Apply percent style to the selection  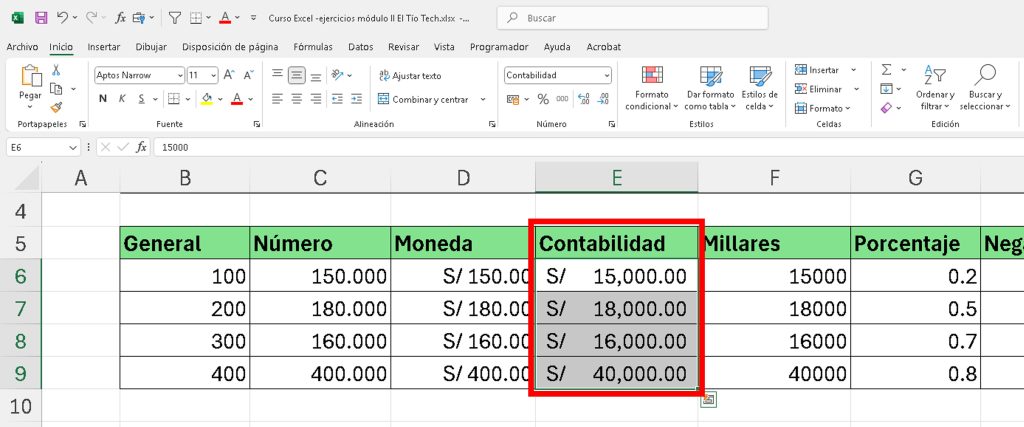tap(543, 99)
